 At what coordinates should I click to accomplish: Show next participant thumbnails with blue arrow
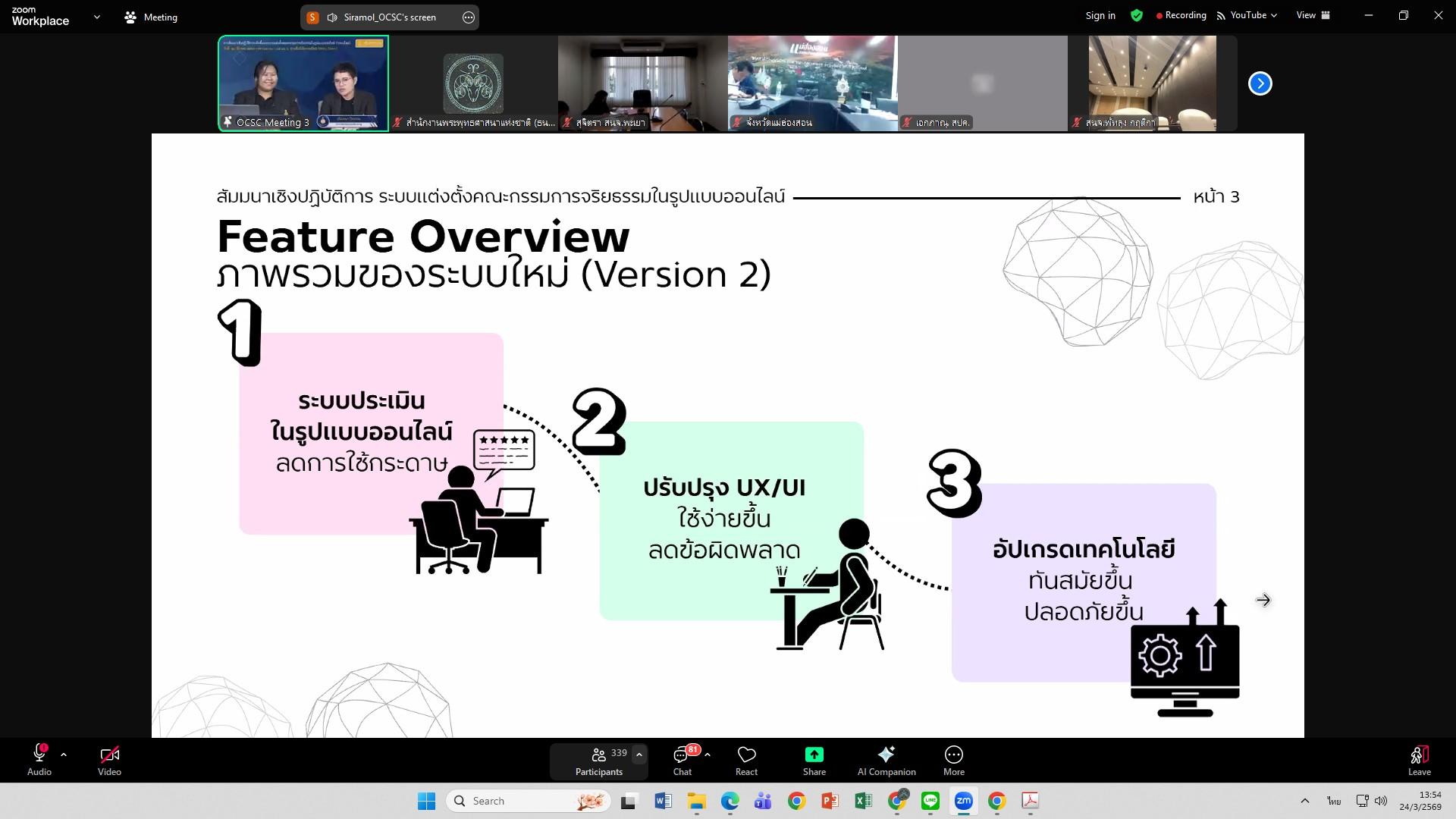point(1260,83)
